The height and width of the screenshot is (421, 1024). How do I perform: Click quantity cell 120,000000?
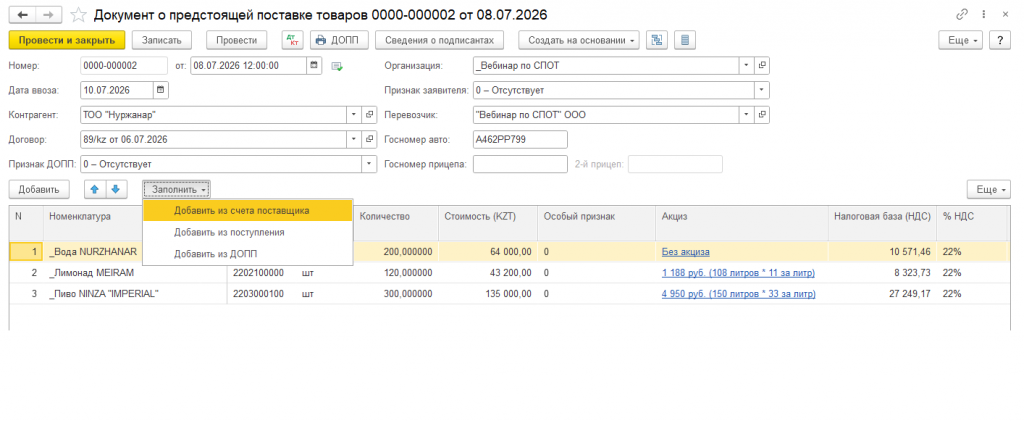[396, 273]
